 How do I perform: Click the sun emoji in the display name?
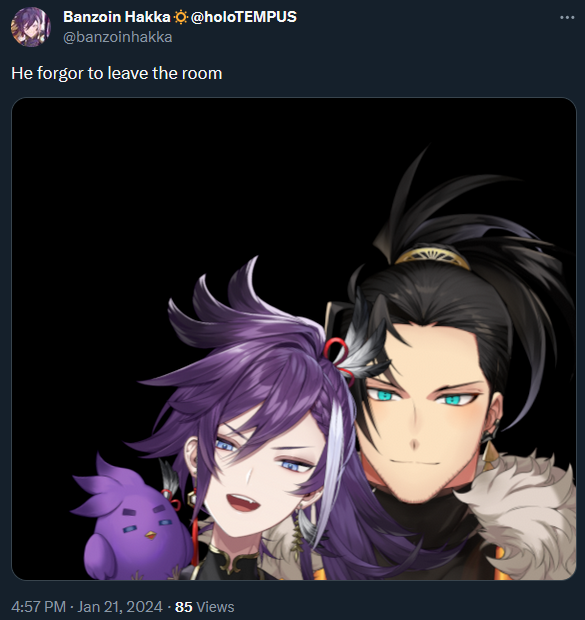click(x=180, y=17)
